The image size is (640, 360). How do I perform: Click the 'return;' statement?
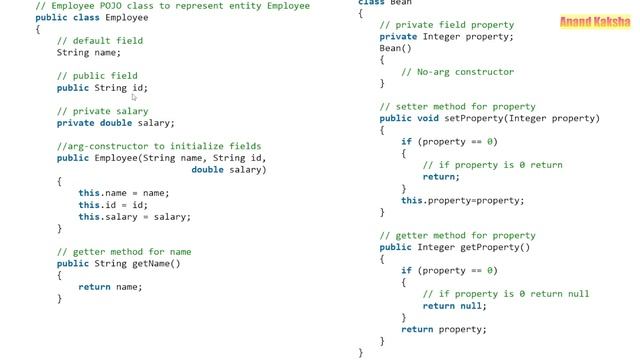[x=441, y=177]
